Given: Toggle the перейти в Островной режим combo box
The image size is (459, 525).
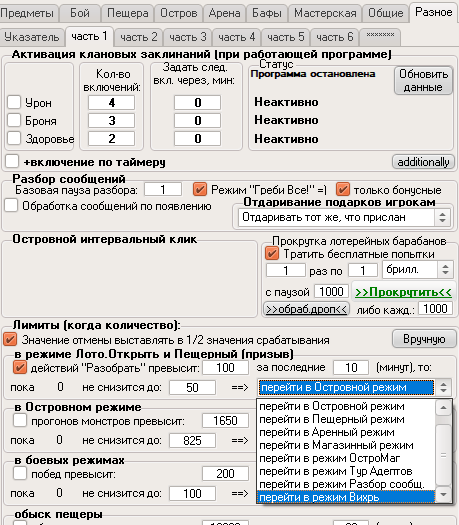Looking at the screenshot, I should tap(355, 387).
